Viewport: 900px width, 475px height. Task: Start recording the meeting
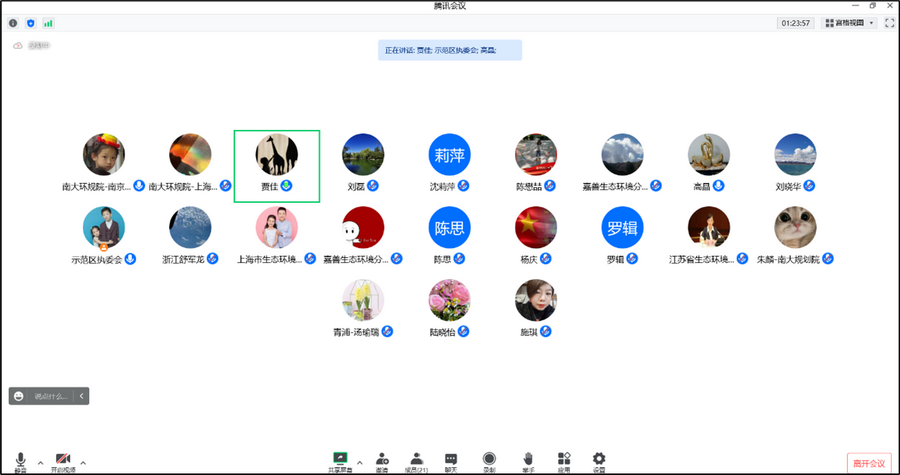pyautogui.click(x=489, y=459)
